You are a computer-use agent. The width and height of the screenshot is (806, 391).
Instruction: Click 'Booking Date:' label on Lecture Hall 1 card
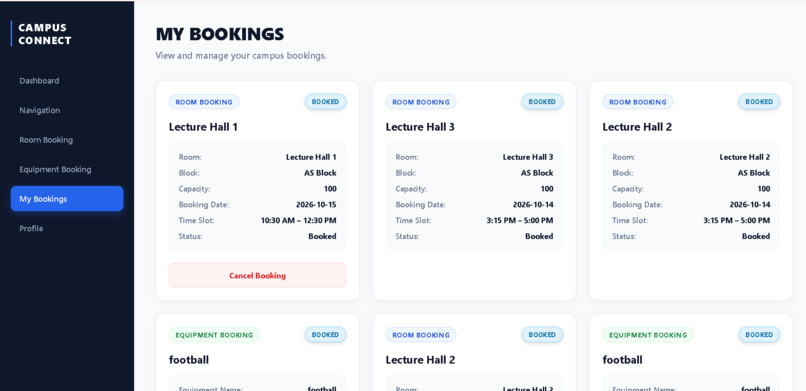[x=204, y=204]
